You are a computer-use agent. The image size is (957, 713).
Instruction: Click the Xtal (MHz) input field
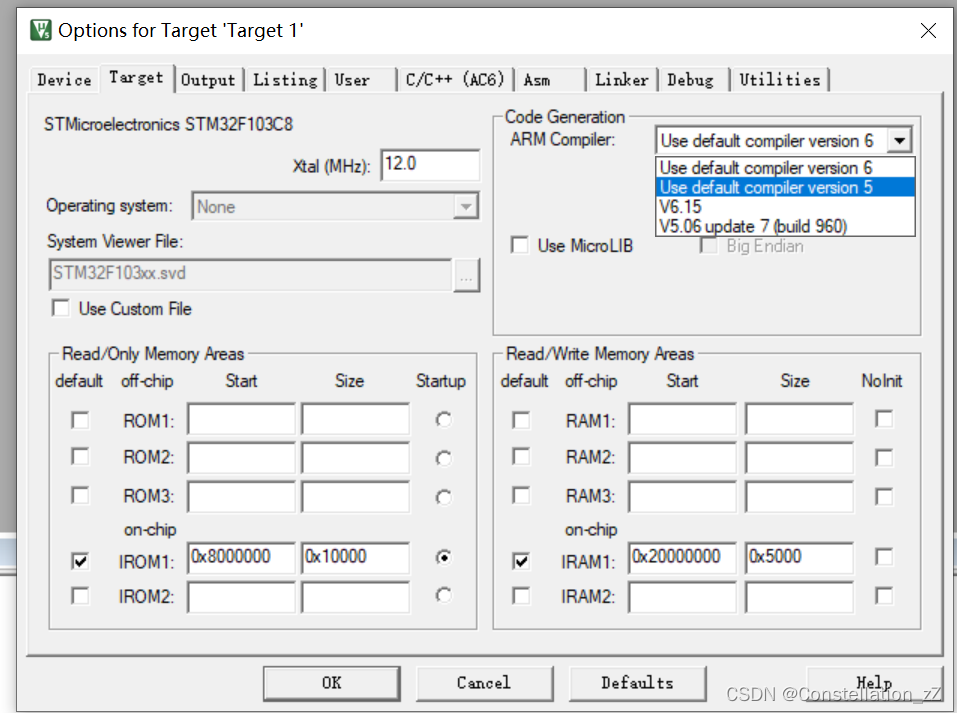pyautogui.click(x=430, y=165)
